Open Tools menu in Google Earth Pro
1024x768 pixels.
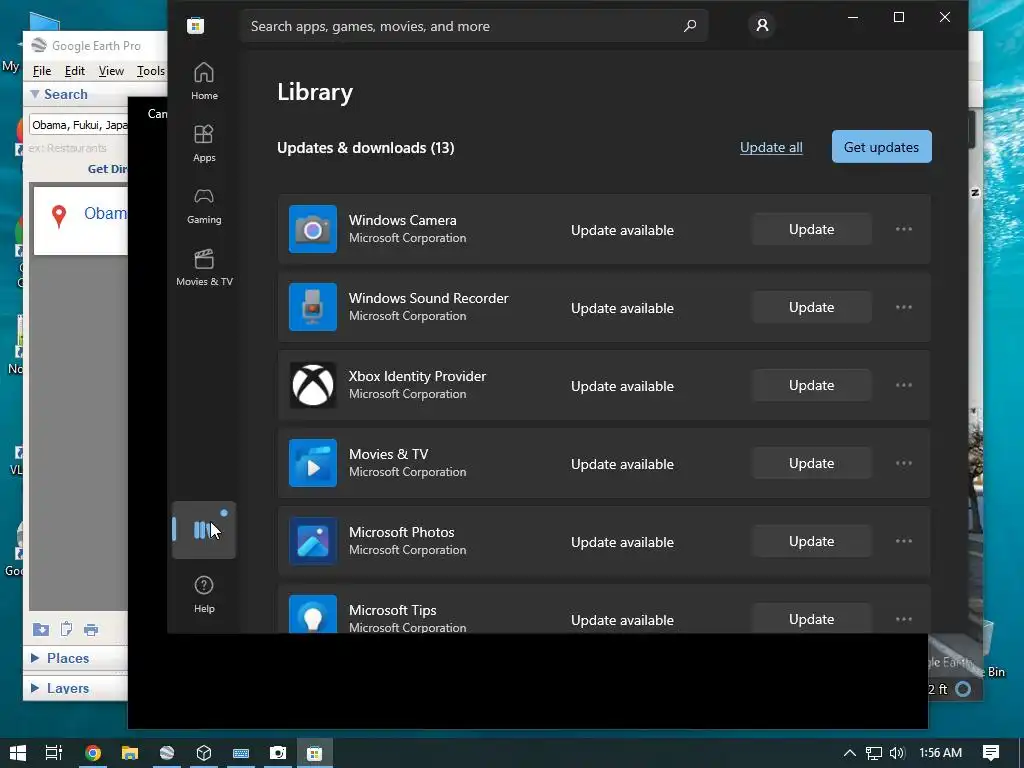pyautogui.click(x=151, y=71)
